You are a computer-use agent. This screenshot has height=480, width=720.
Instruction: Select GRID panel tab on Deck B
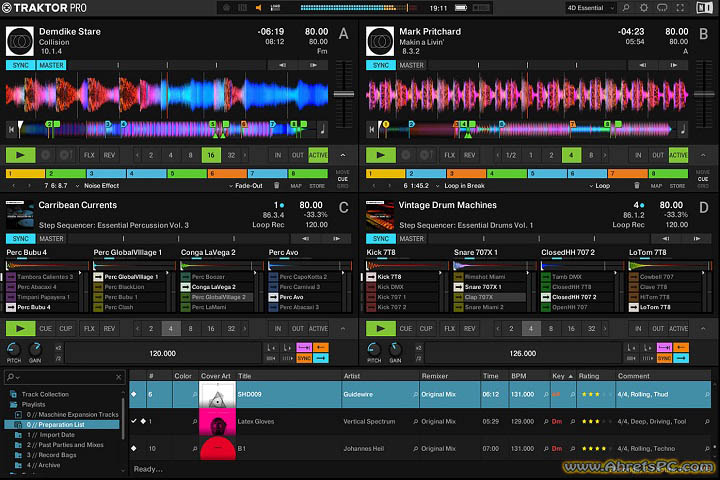coord(703,186)
